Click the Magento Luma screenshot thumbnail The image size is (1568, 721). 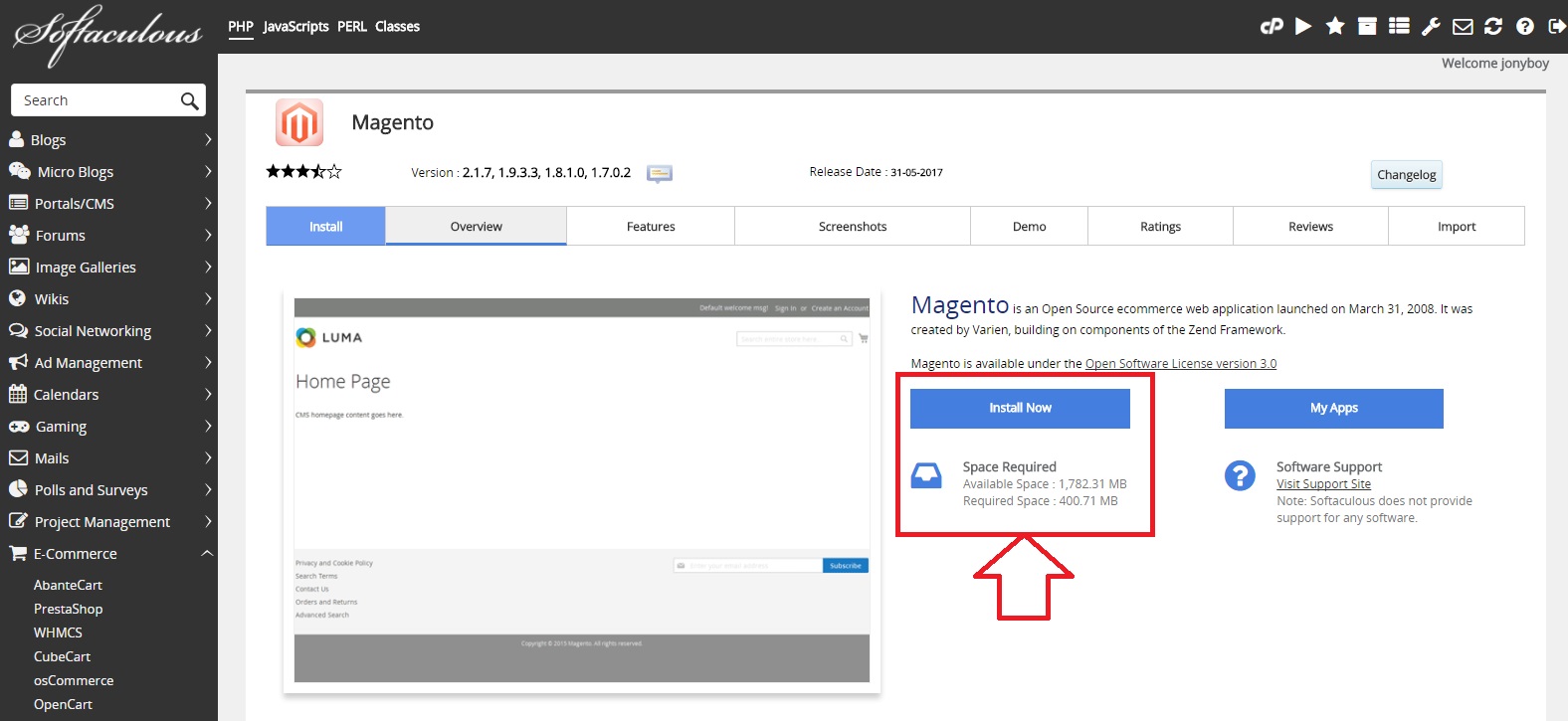[x=582, y=490]
